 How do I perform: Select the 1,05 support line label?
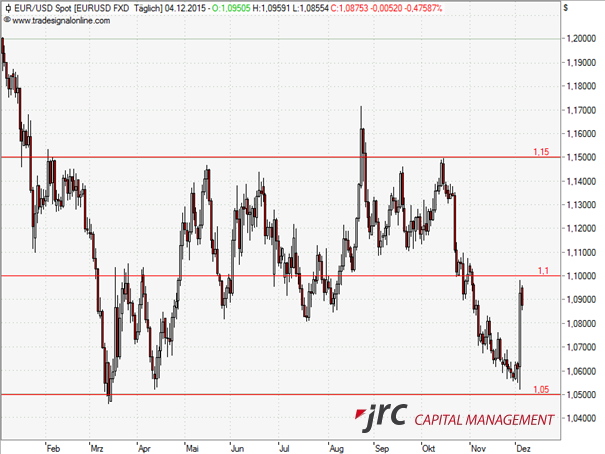point(541,388)
